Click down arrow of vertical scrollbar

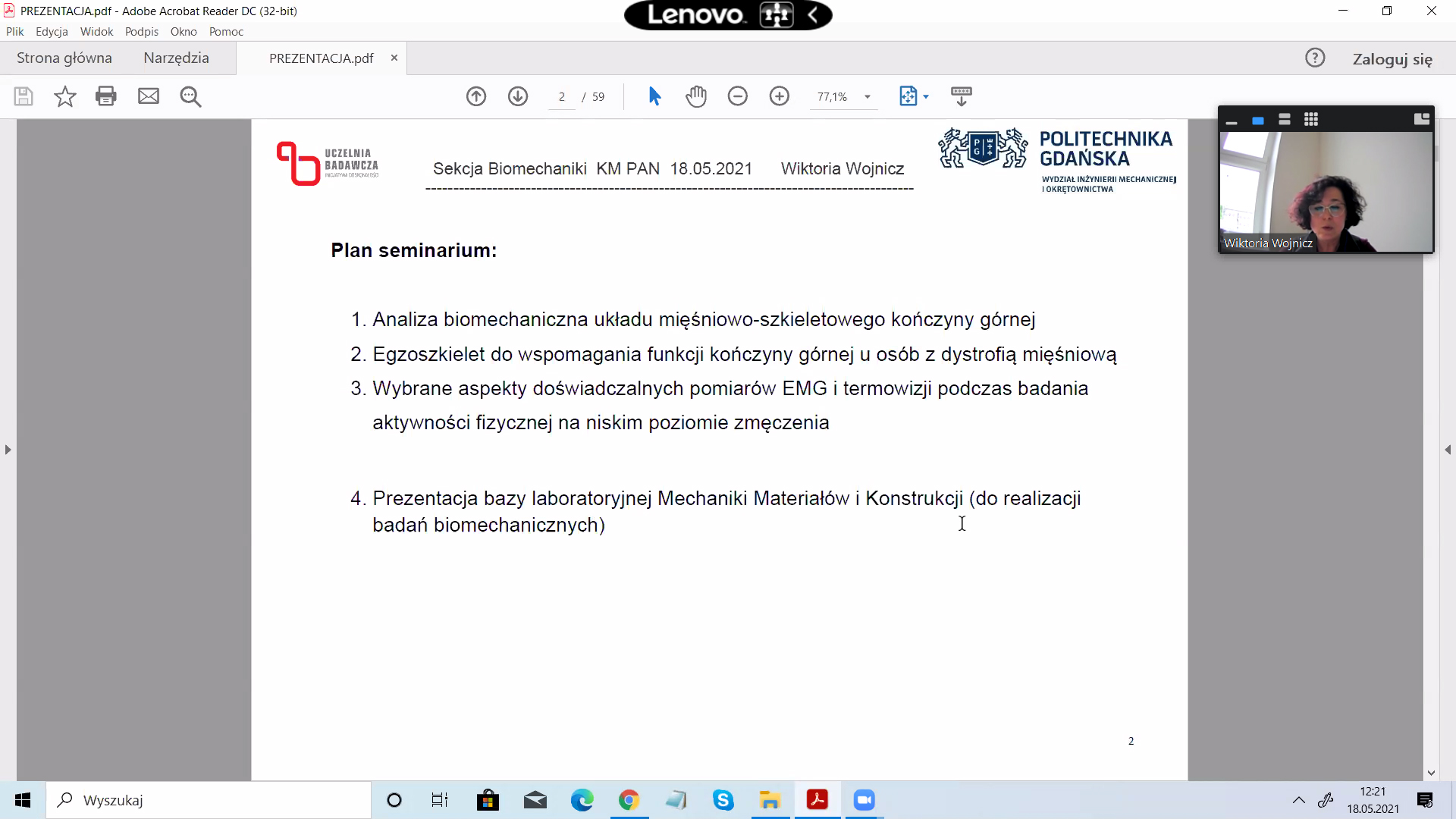pos(1431,773)
